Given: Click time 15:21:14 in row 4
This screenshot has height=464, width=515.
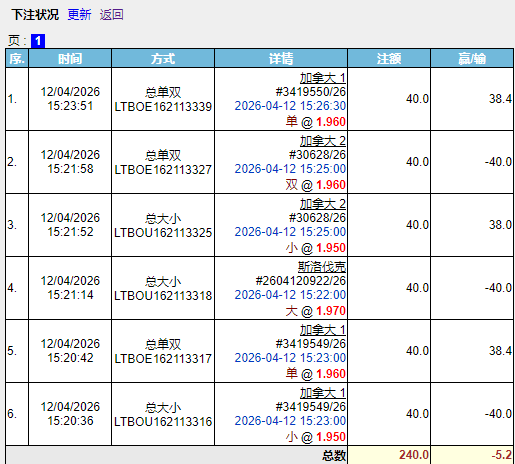Looking at the screenshot, I should click(70, 295).
